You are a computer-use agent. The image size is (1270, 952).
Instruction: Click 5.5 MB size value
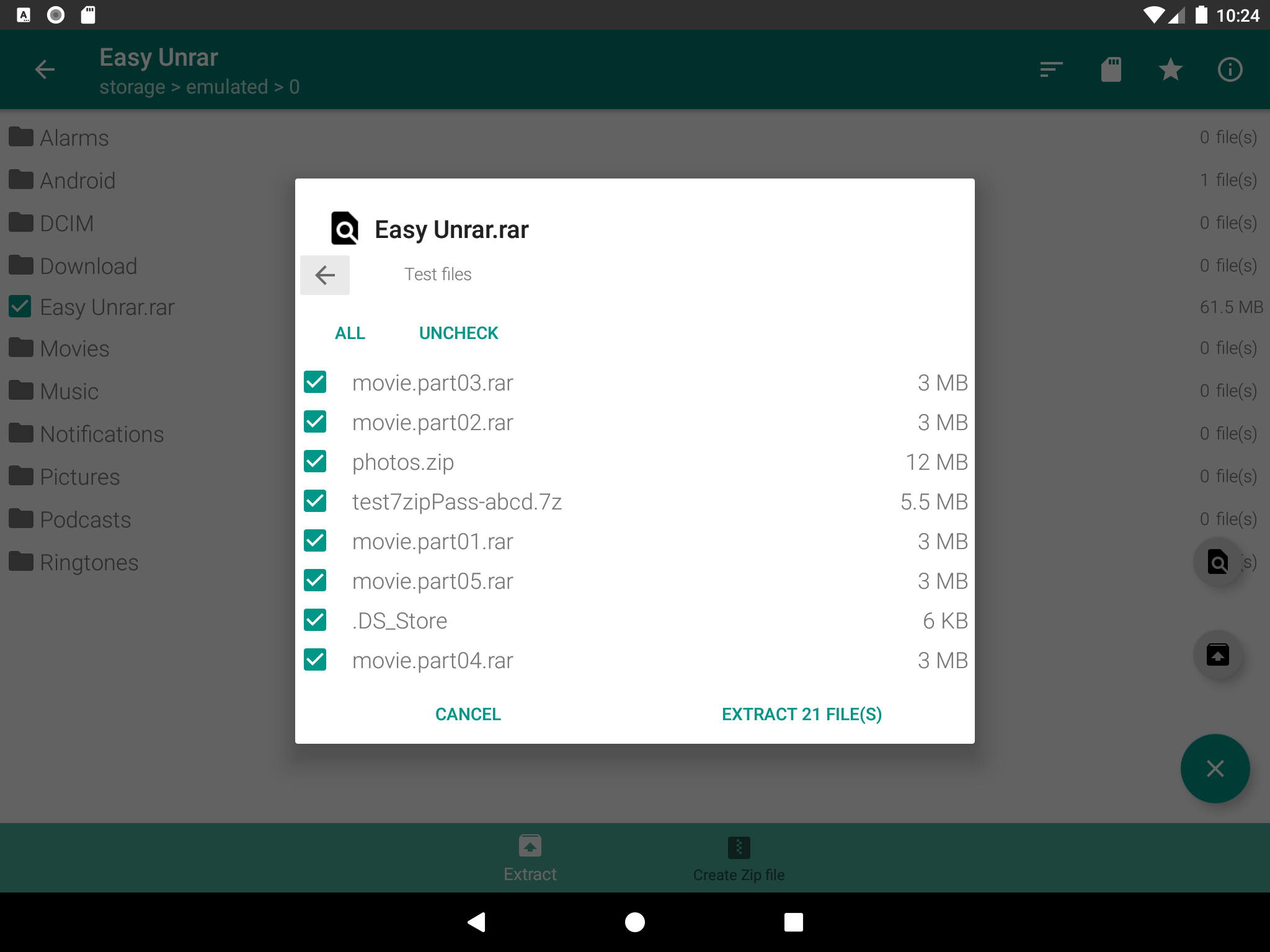[933, 502]
